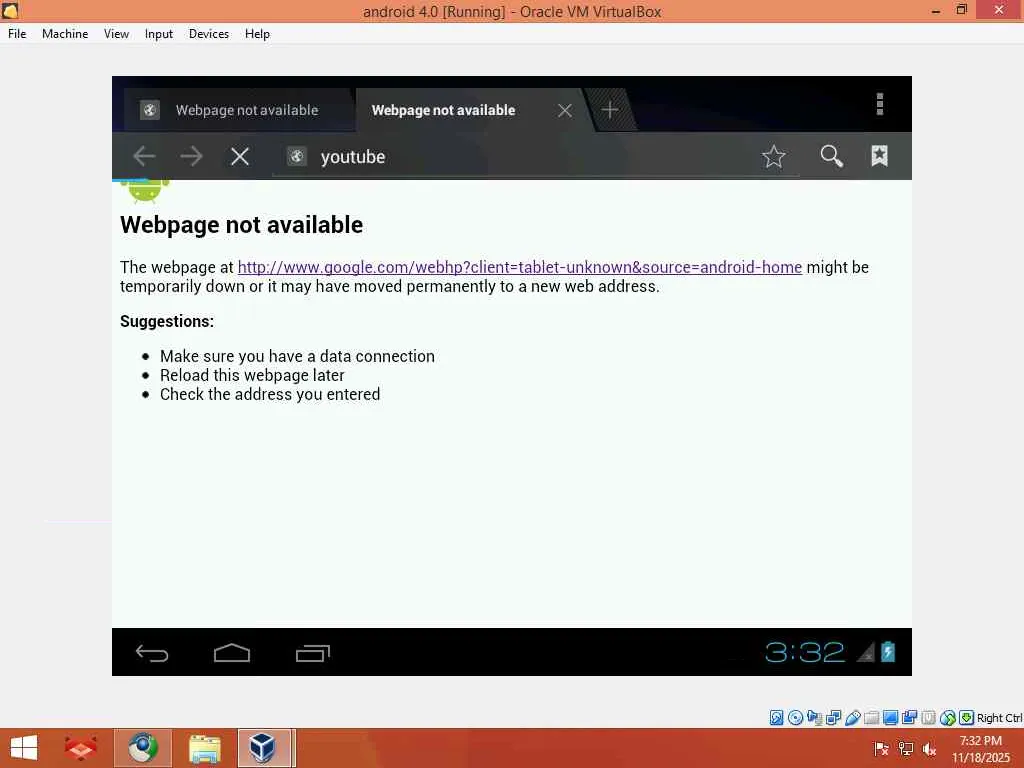The image size is (1024, 768).
Task: Close the active Webpage not available tab
Action: coord(565,110)
